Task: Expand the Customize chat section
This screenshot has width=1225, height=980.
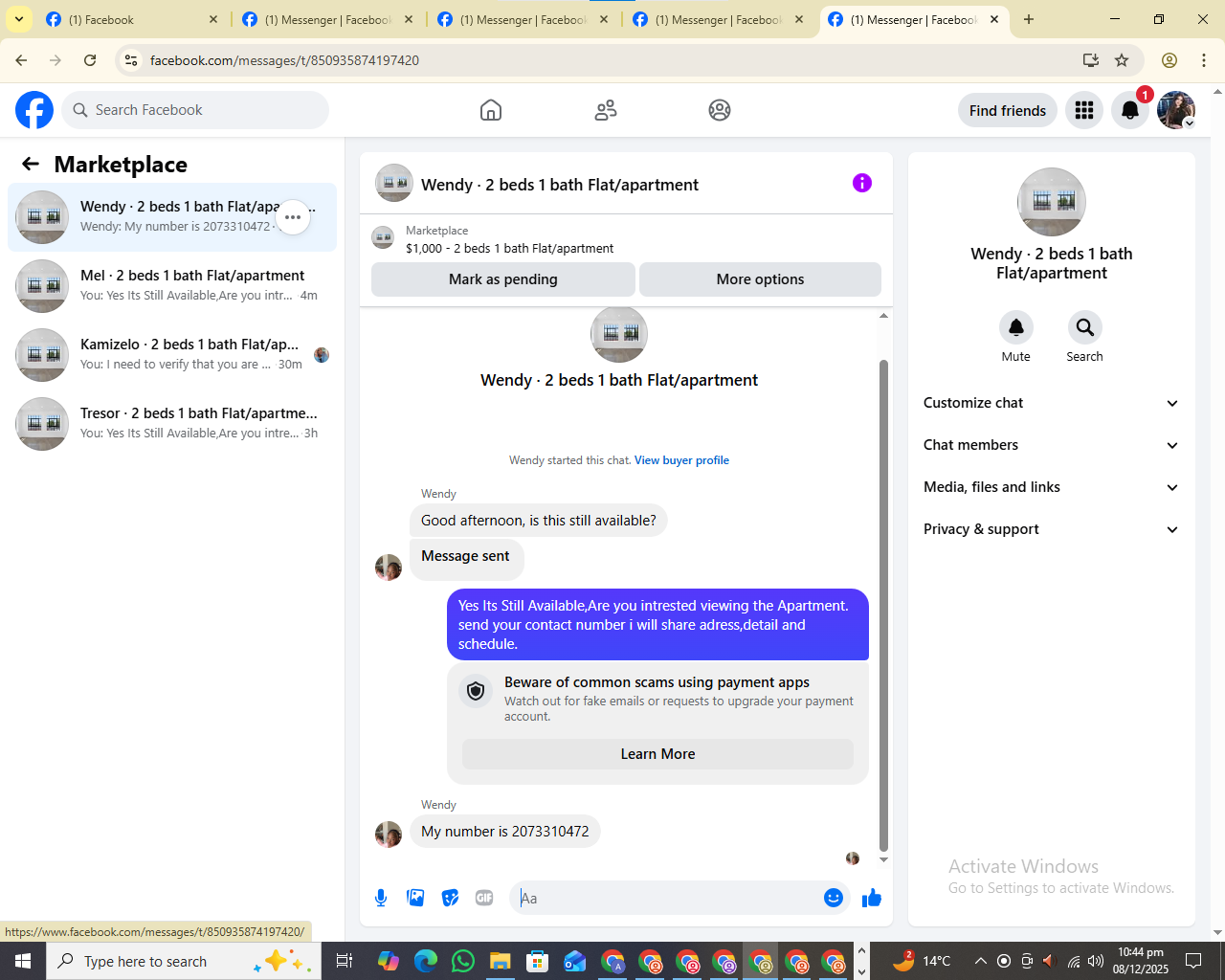Action: tap(1052, 403)
